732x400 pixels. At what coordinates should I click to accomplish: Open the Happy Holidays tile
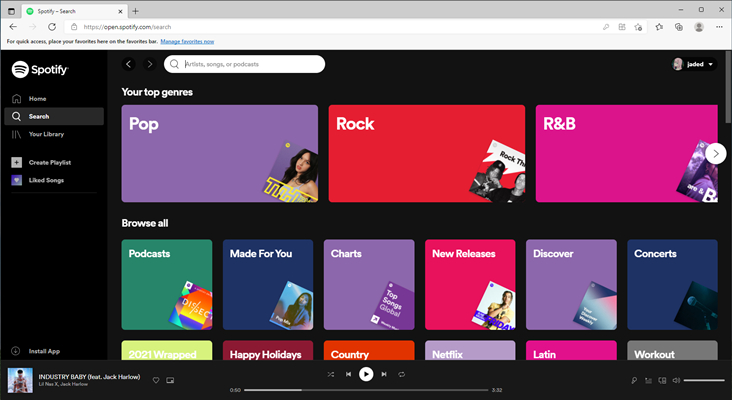(268, 350)
